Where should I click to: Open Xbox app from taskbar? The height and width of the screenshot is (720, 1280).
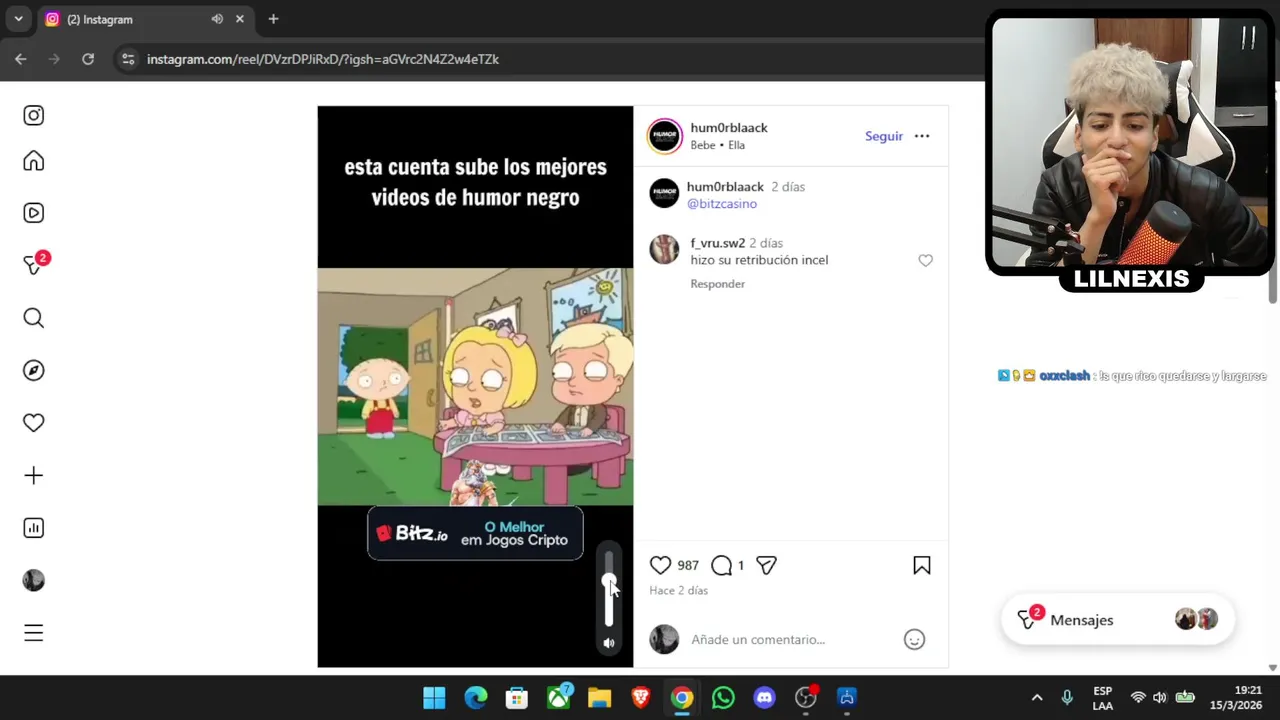point(559,697)
